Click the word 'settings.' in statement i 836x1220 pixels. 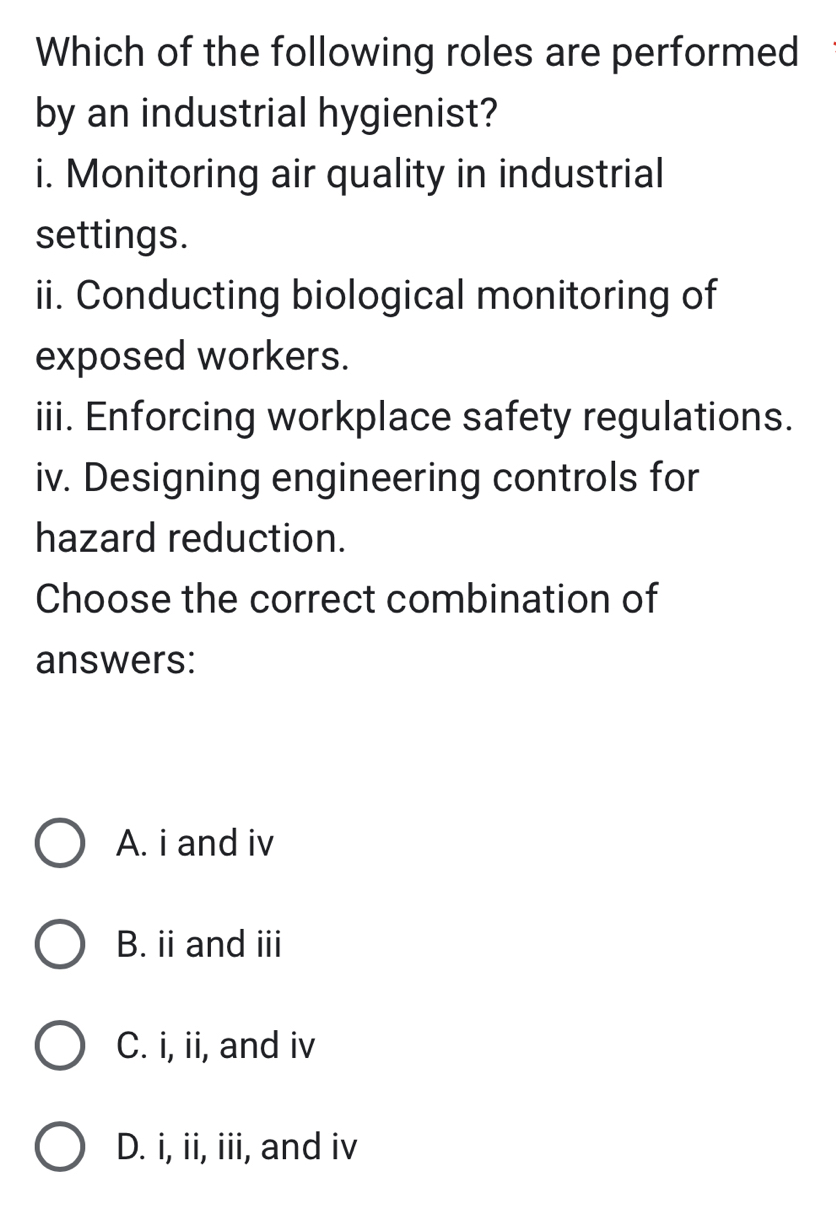click(x=111, y=236)
